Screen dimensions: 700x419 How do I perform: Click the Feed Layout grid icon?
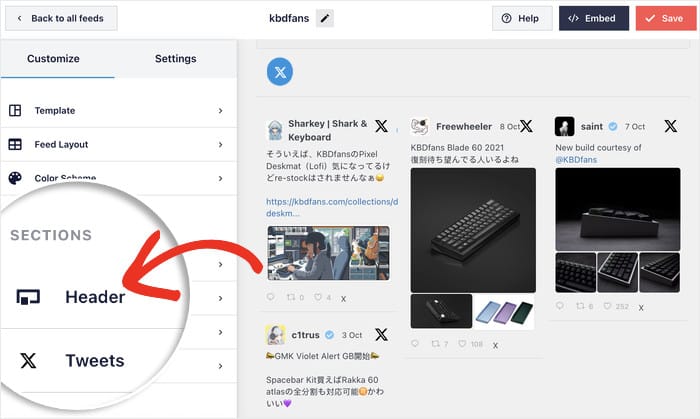15,145
